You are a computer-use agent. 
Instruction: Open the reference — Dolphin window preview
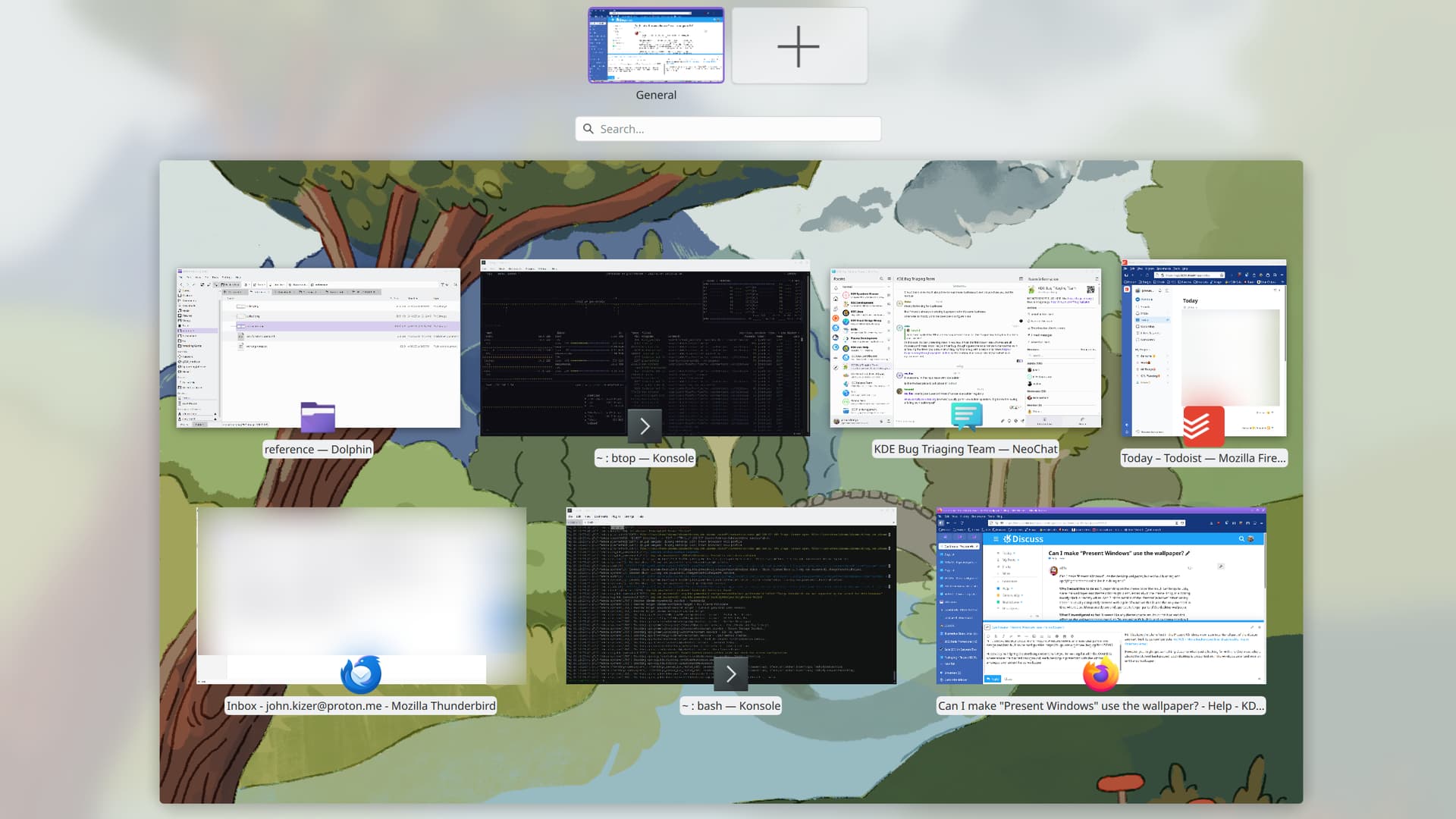(318, 348)
